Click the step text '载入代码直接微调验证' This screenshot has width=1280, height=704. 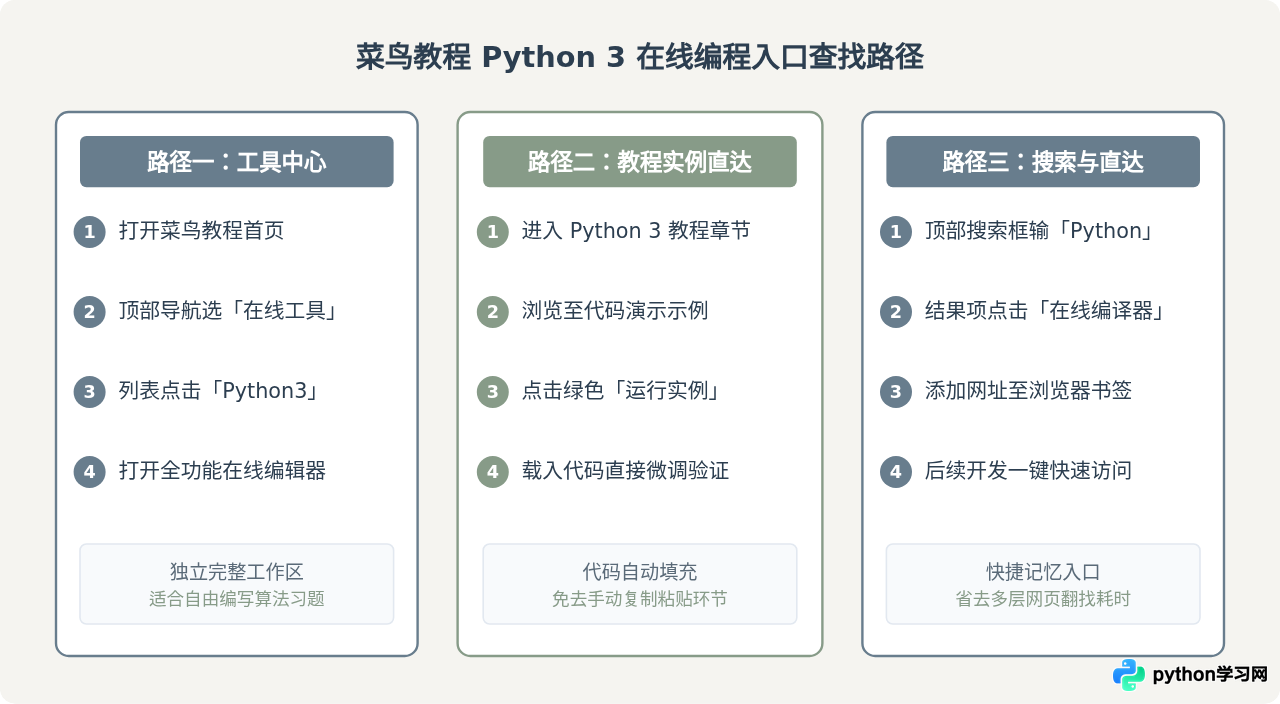(625, 471)
